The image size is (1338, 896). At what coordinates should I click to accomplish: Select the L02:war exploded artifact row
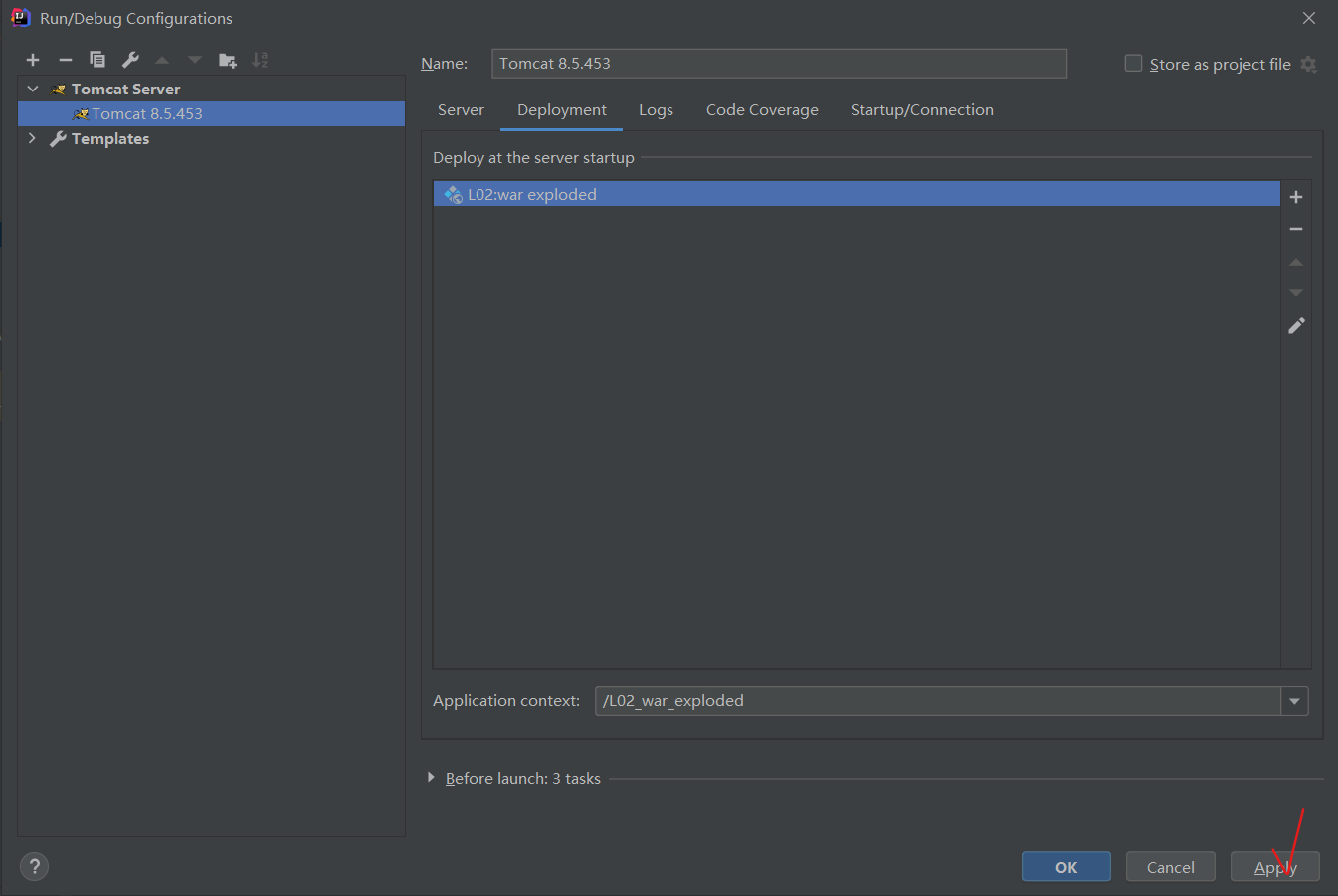pyautogui.click(x=857, y=194)
